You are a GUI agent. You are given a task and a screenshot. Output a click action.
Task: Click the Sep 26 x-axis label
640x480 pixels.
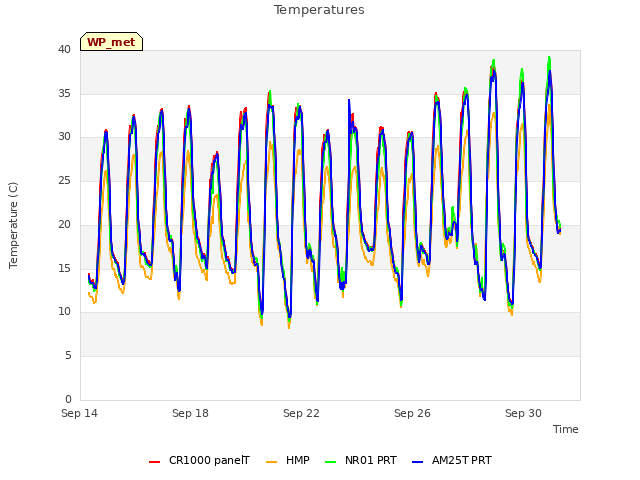point(412,413)
